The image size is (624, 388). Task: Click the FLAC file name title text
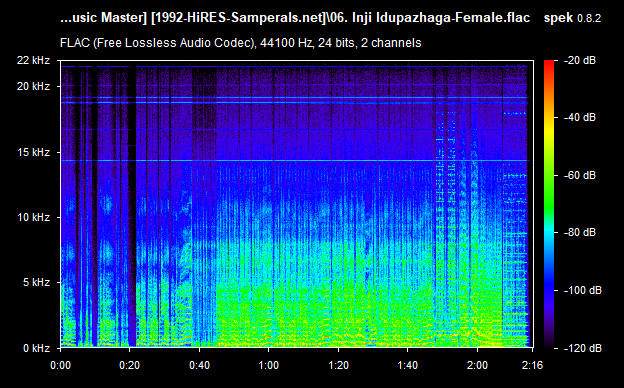click(x=295, y=18)
